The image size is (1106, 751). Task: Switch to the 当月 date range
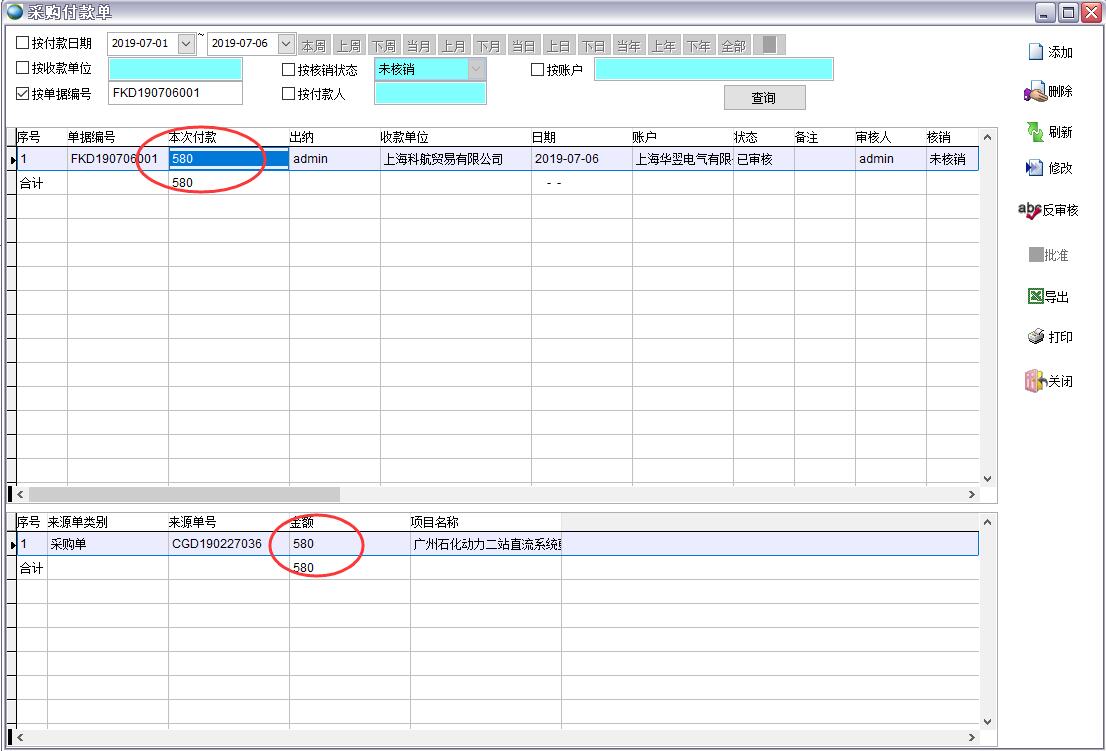pyautogui.click(x=420, y=44)
